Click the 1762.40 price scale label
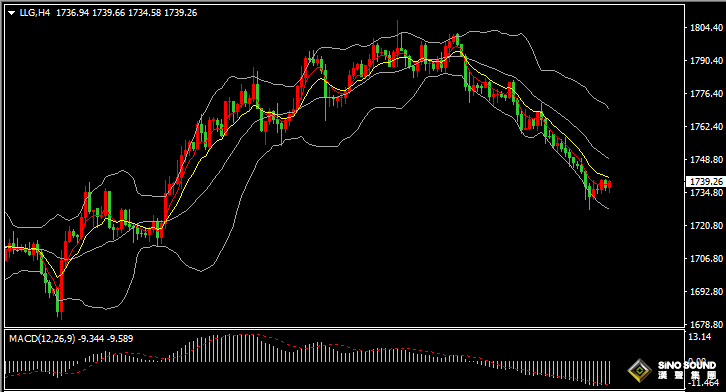 point(706,126)
